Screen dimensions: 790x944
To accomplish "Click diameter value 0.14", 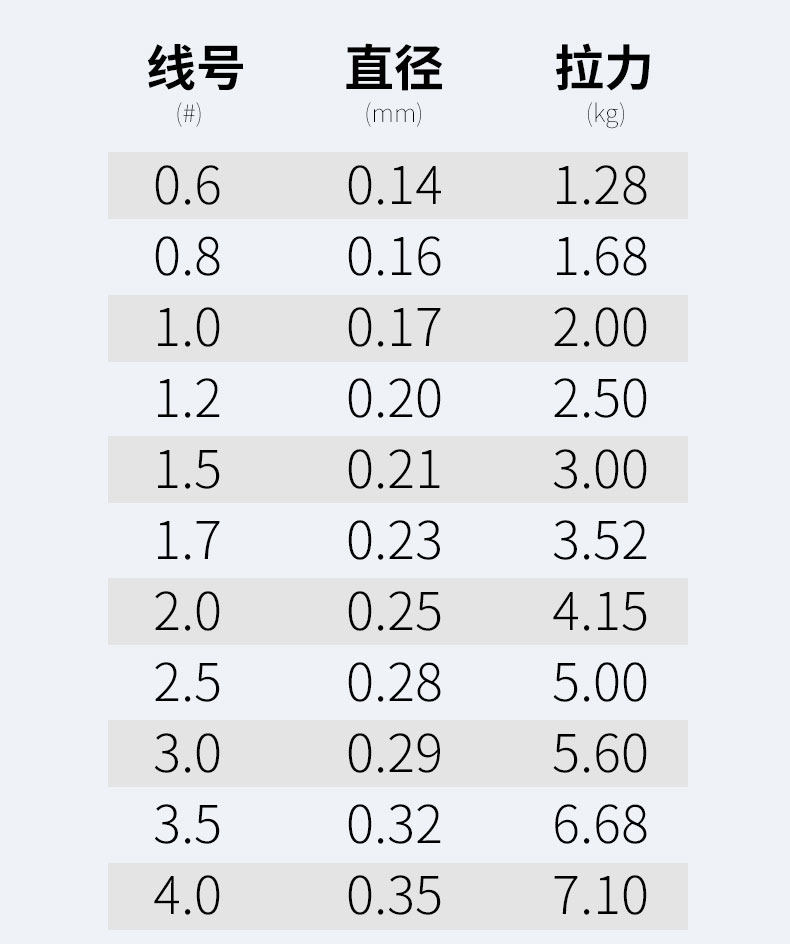I will point(394,186).
